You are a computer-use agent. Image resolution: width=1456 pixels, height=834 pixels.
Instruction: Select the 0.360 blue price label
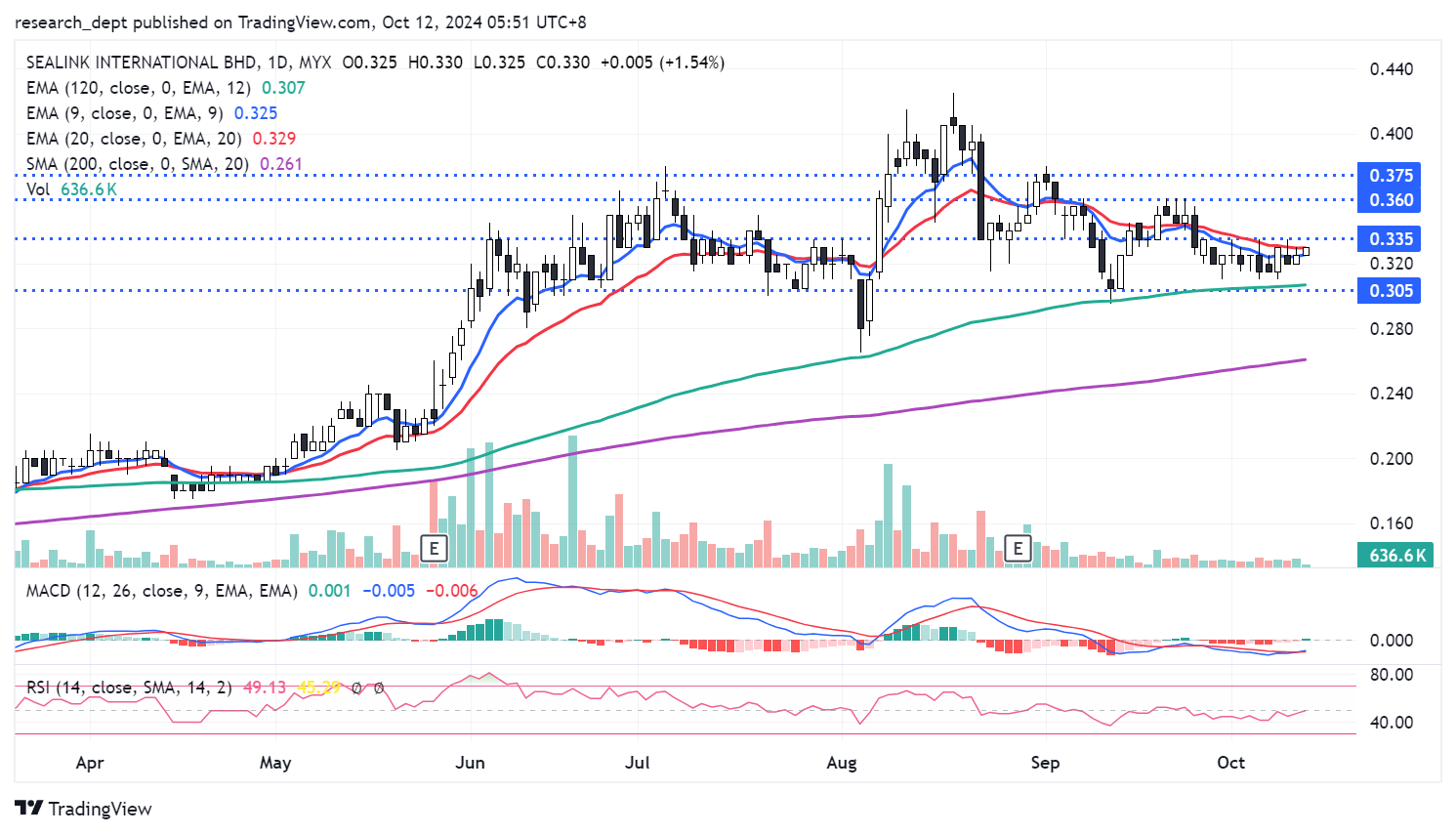tap(1391, 200)
